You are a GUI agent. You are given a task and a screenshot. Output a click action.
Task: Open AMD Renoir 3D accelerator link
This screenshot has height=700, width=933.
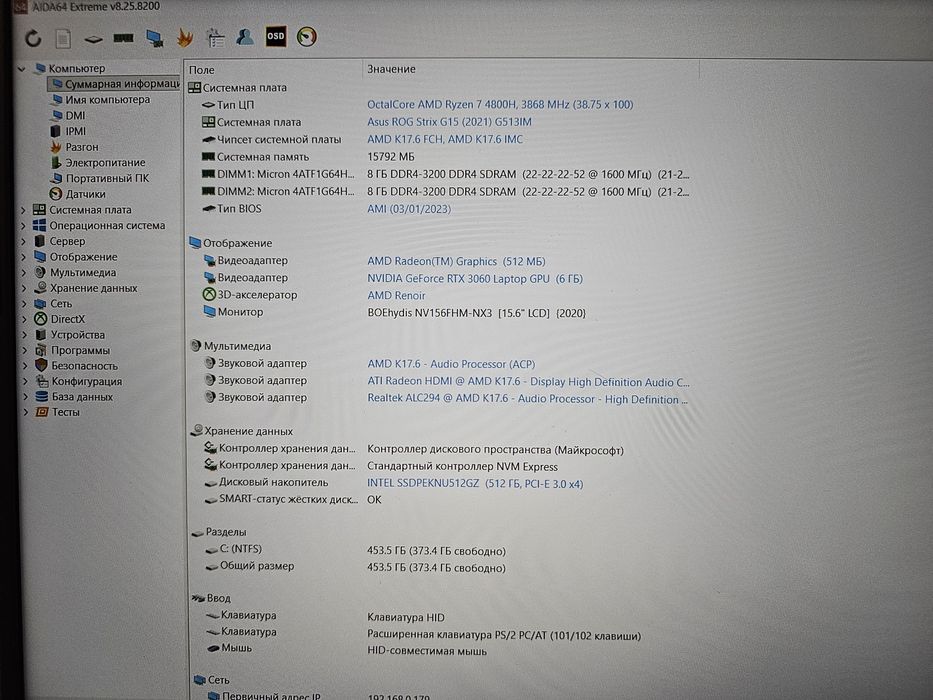(x=396, y=295)
